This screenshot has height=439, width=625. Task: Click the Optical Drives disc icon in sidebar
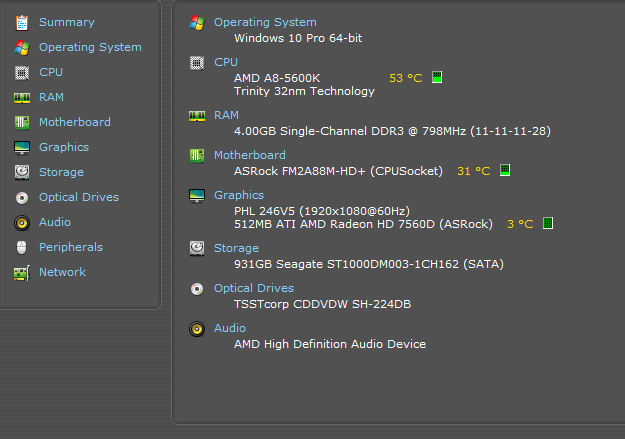pos(21,197)
